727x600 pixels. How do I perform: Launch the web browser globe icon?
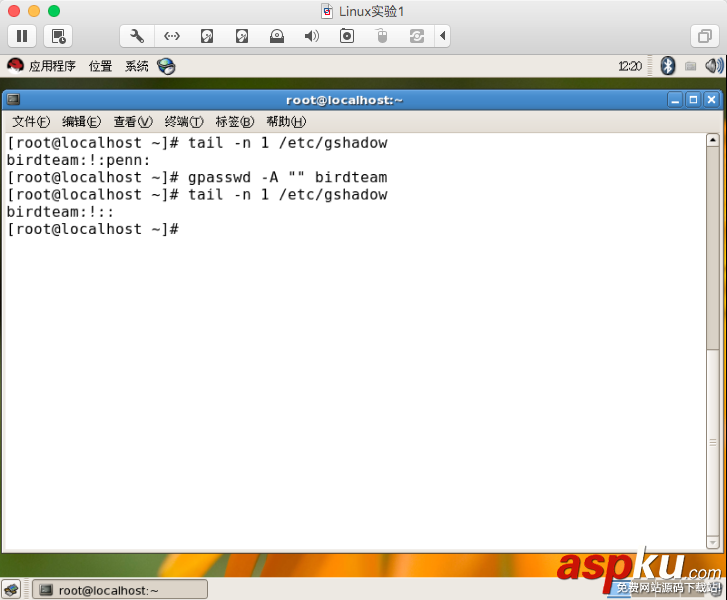tap(166, 66)
